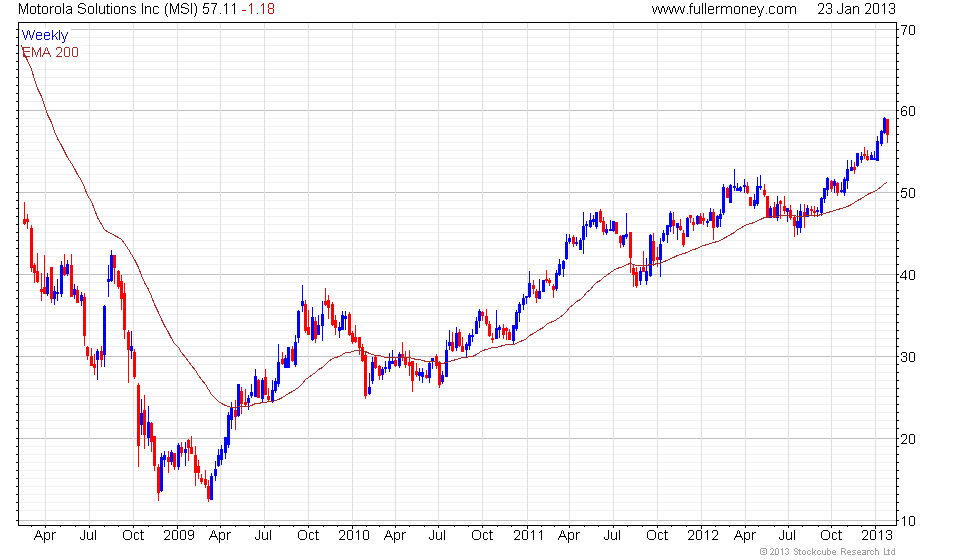The image size is (980, 560).
Task: Click the chart title 'Motorola Solutions Inc (MSI)'
Action: click(108, 9)
